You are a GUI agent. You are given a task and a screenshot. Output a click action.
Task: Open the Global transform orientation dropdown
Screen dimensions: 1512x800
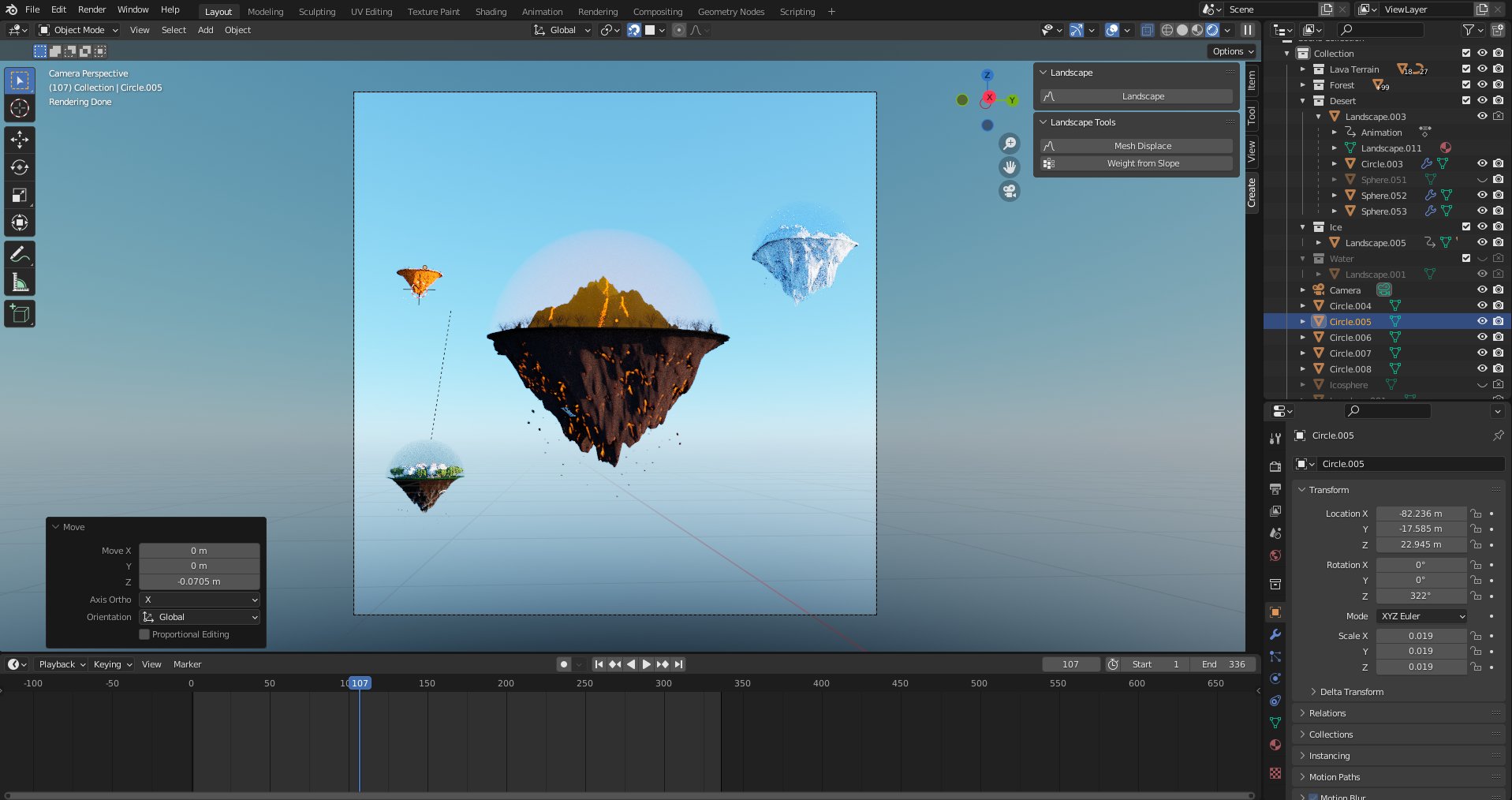point(562,30)
